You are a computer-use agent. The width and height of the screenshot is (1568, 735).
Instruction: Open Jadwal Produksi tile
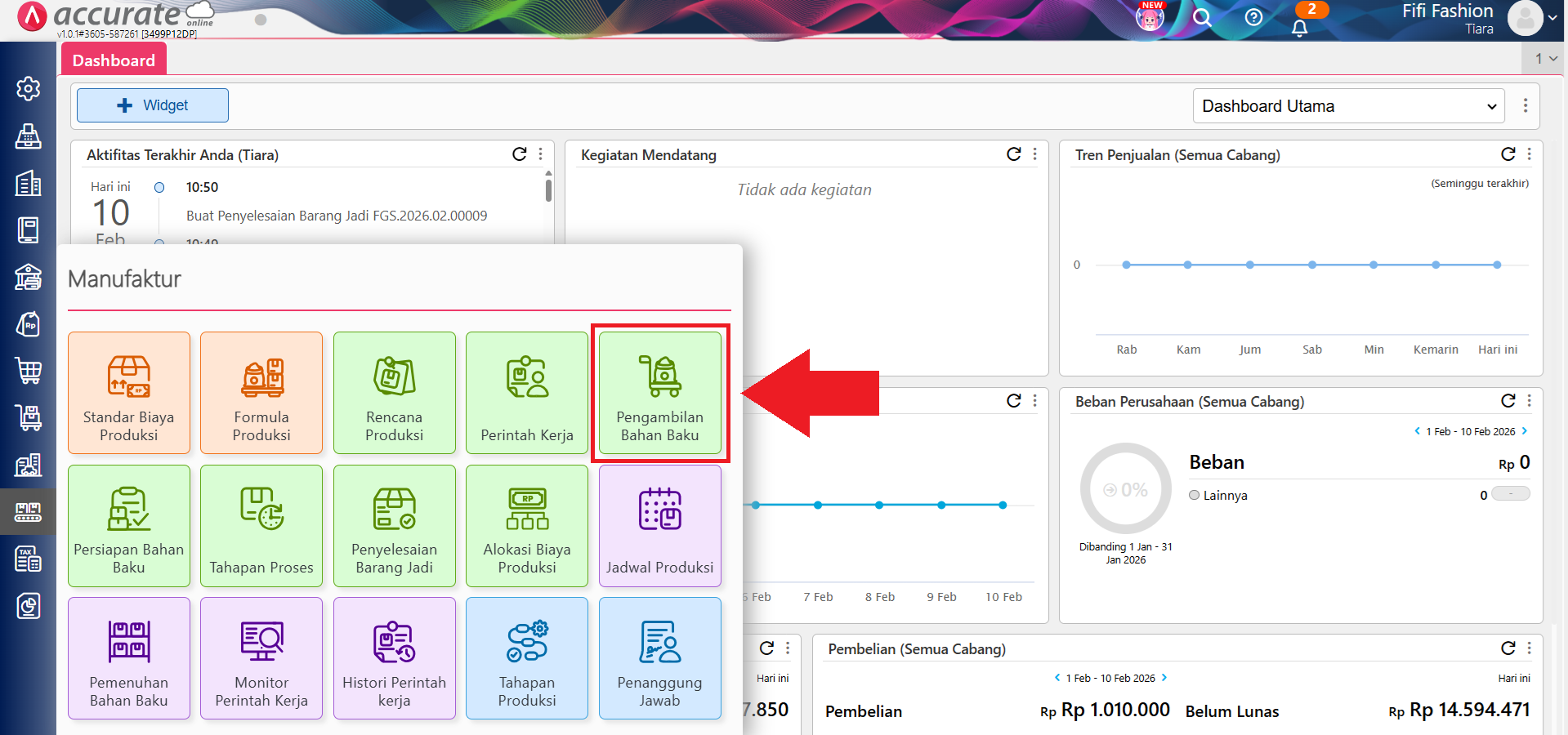659,526
